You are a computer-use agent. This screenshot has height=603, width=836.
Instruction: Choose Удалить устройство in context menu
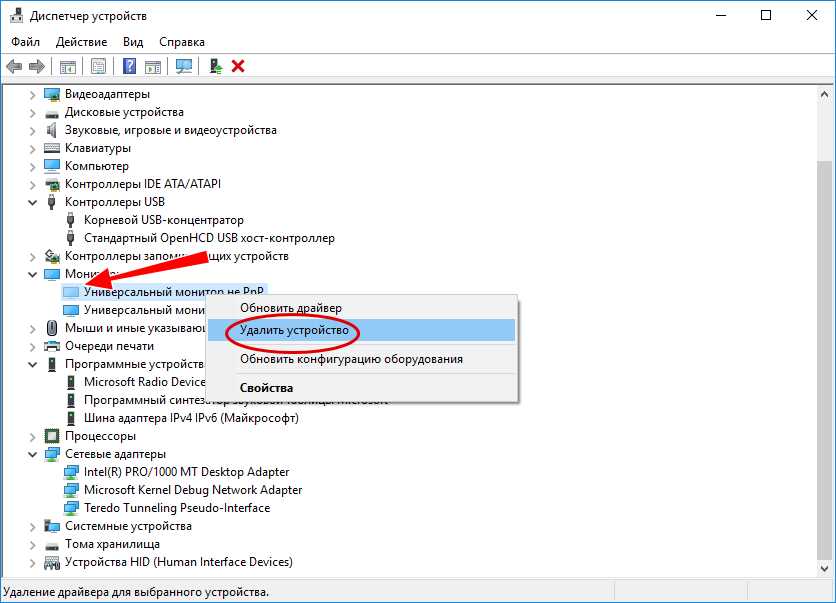coord(361,330)
